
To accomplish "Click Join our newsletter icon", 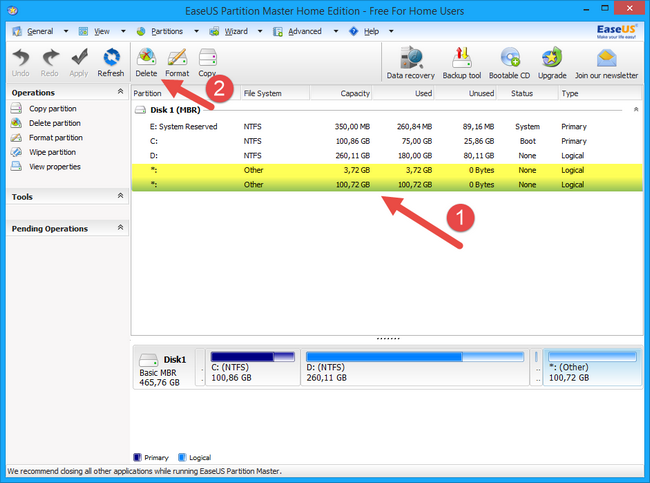I will 606,62.
